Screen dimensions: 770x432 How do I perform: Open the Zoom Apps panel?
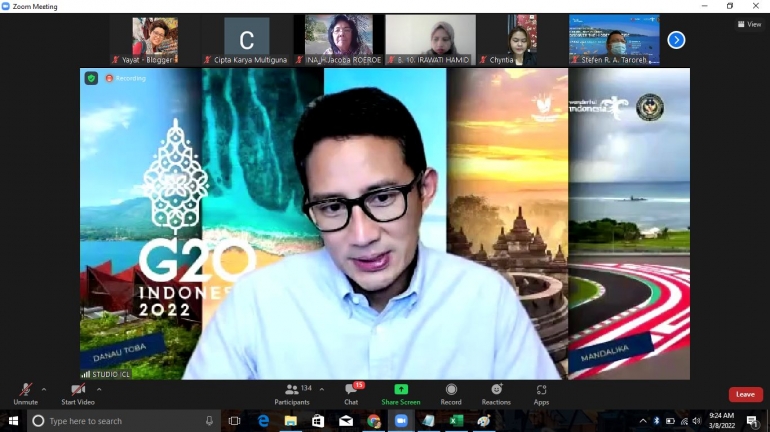541,393
